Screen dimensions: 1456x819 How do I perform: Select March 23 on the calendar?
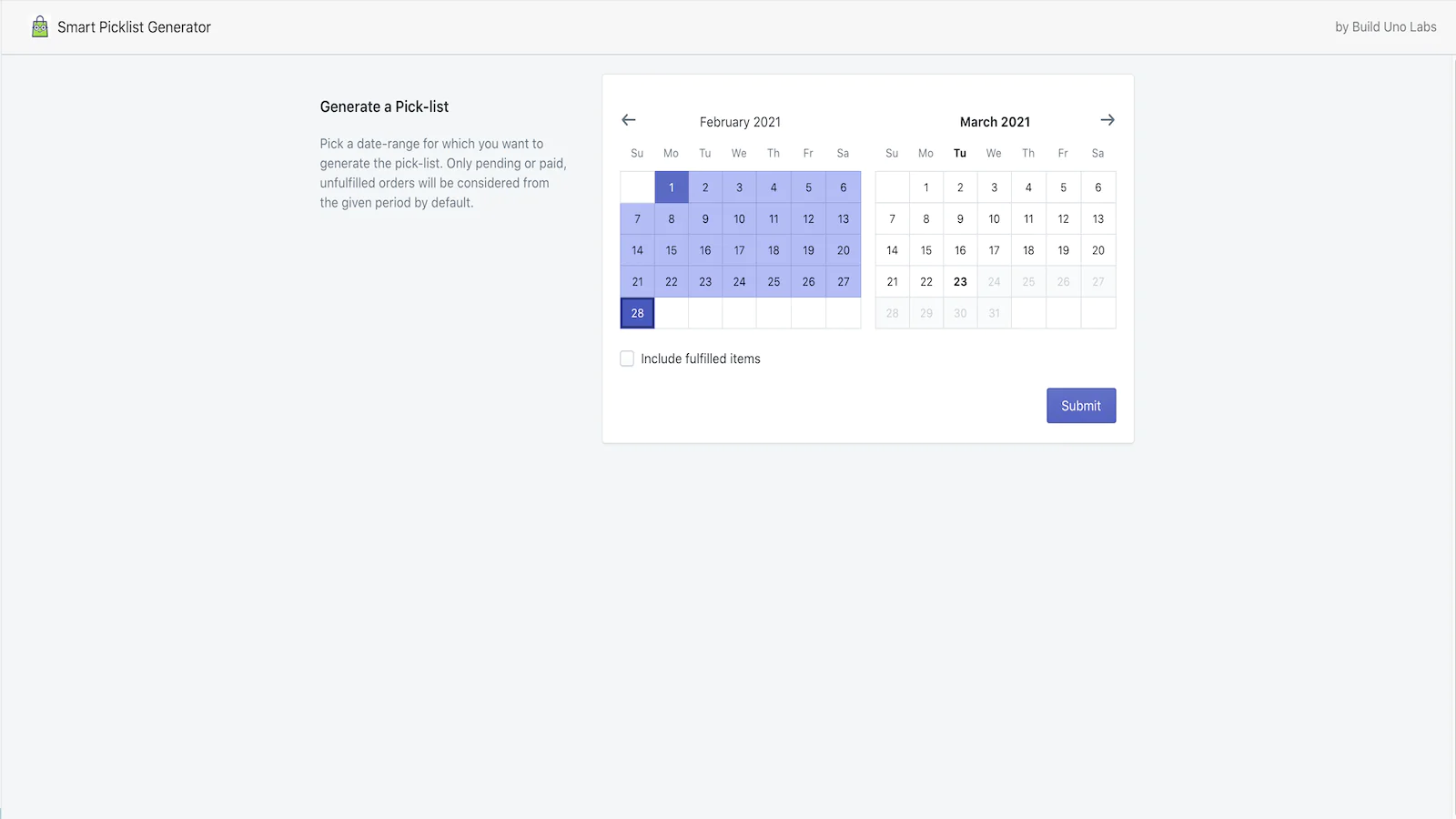point(960,281)
